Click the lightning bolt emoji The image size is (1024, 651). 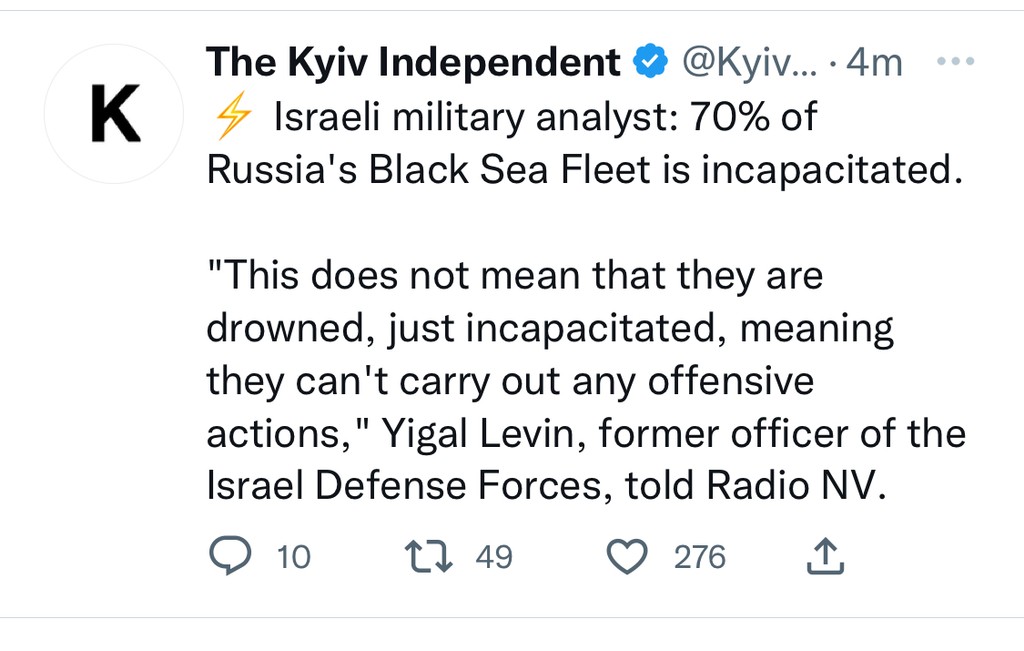coord(233,119)
